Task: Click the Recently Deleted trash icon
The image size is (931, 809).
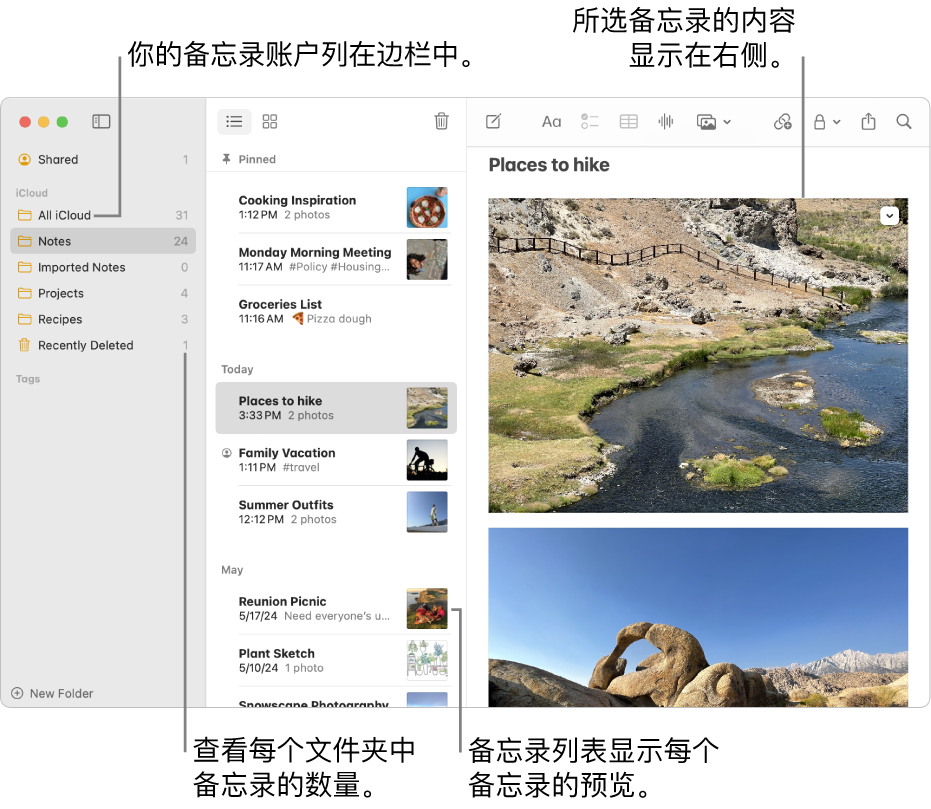Action: [24, 345]
